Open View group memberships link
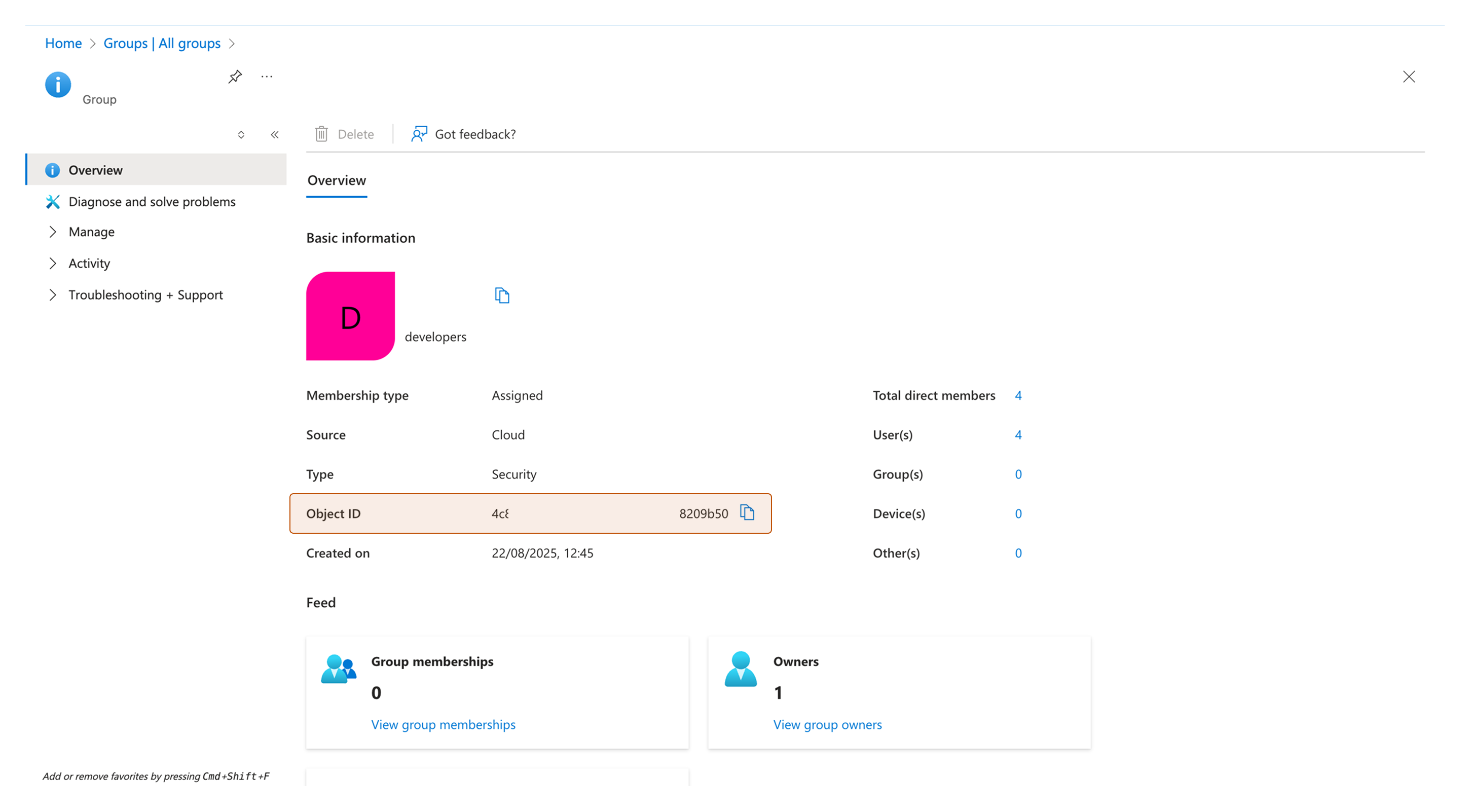Screen dimensions: 1470x812 443,724
